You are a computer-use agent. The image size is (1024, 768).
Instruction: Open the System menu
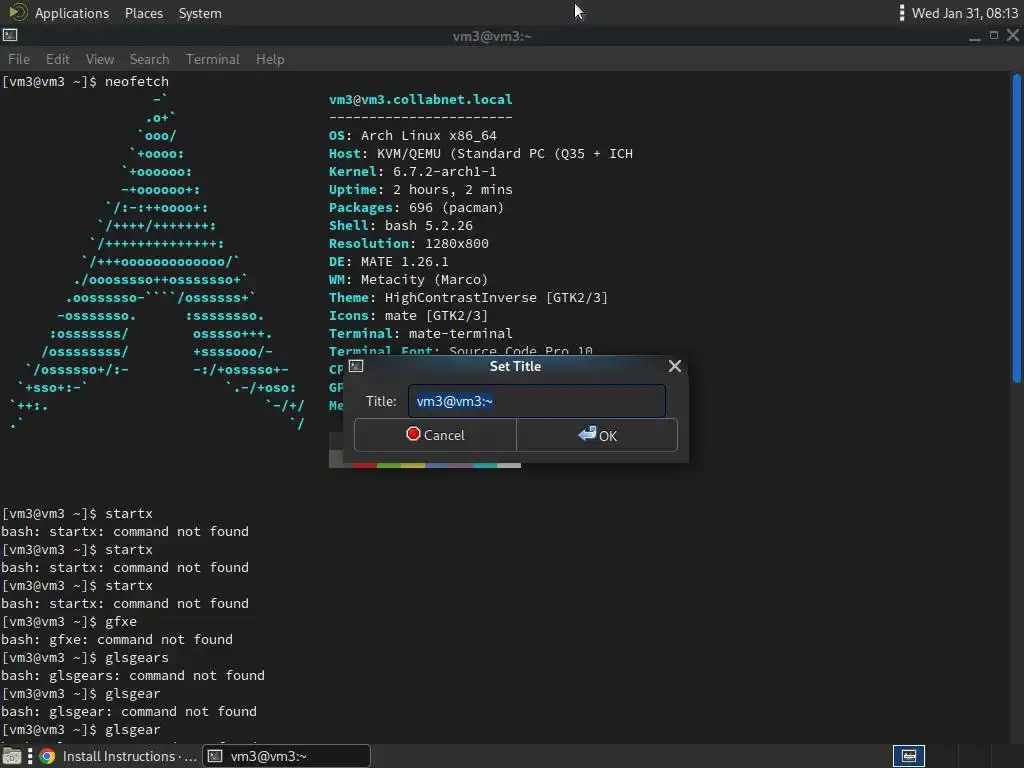tap(200, 13)
